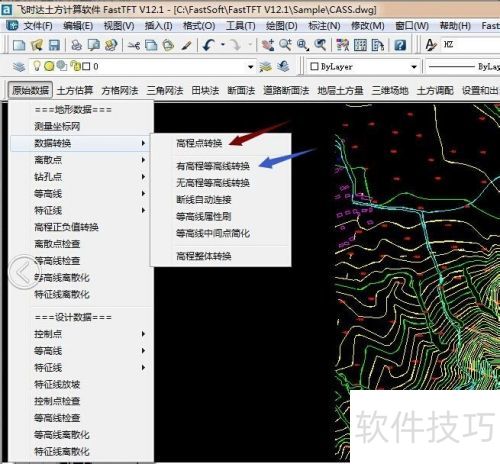
Task: Click the Cut scissors icon
Action: [x=134, y=45]
